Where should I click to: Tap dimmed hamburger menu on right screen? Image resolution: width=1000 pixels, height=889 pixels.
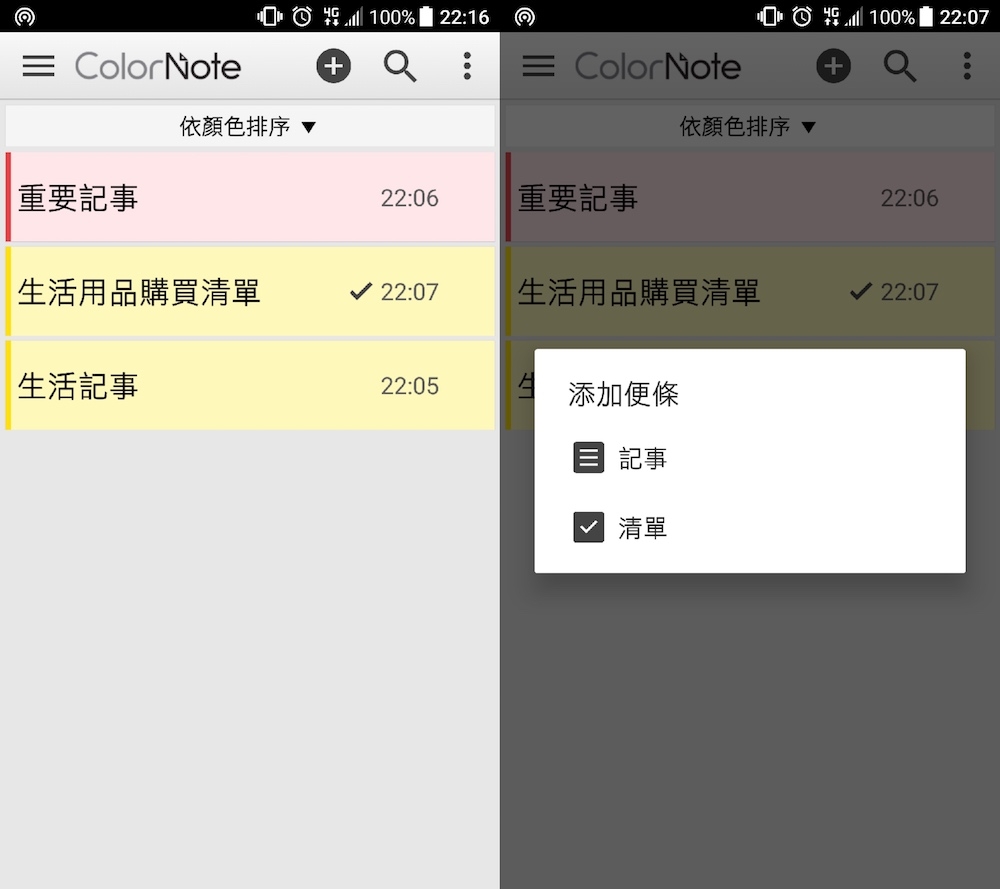click(538, 66)
